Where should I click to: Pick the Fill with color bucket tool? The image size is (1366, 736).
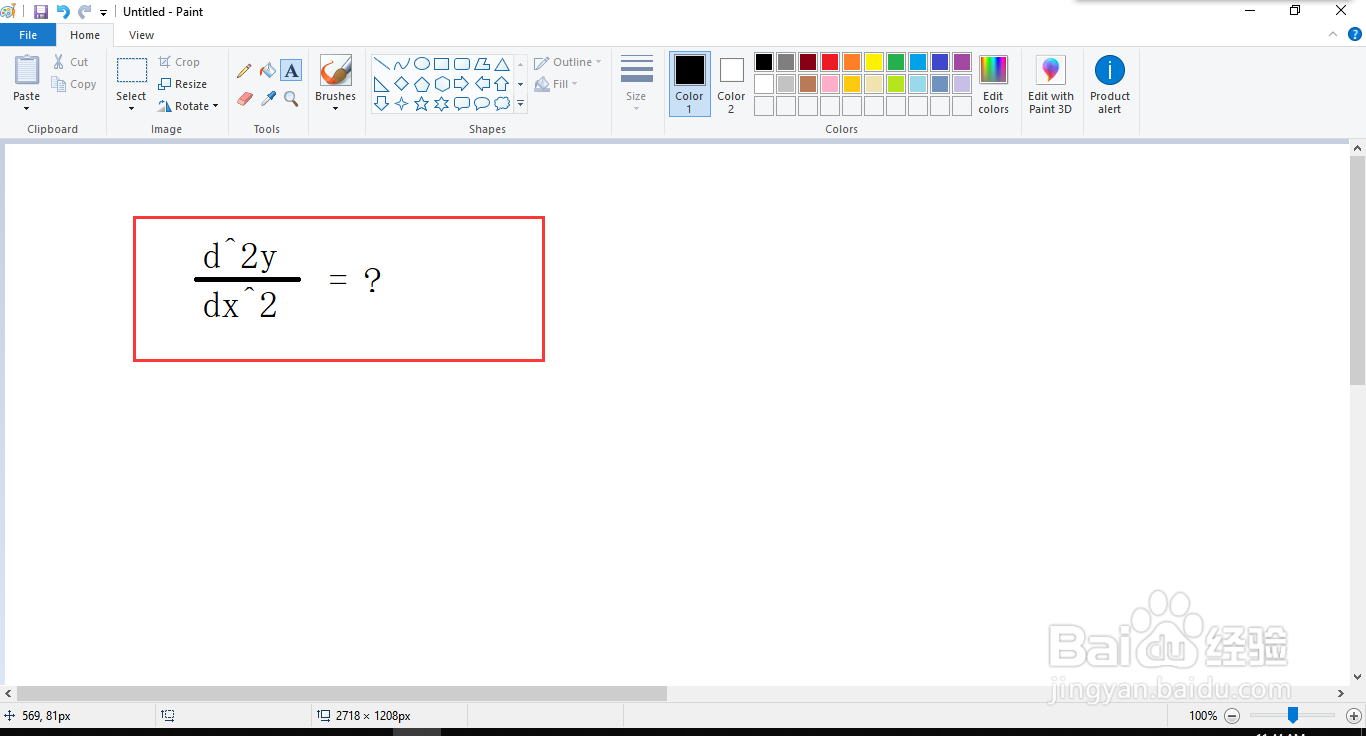click(267, 71)
